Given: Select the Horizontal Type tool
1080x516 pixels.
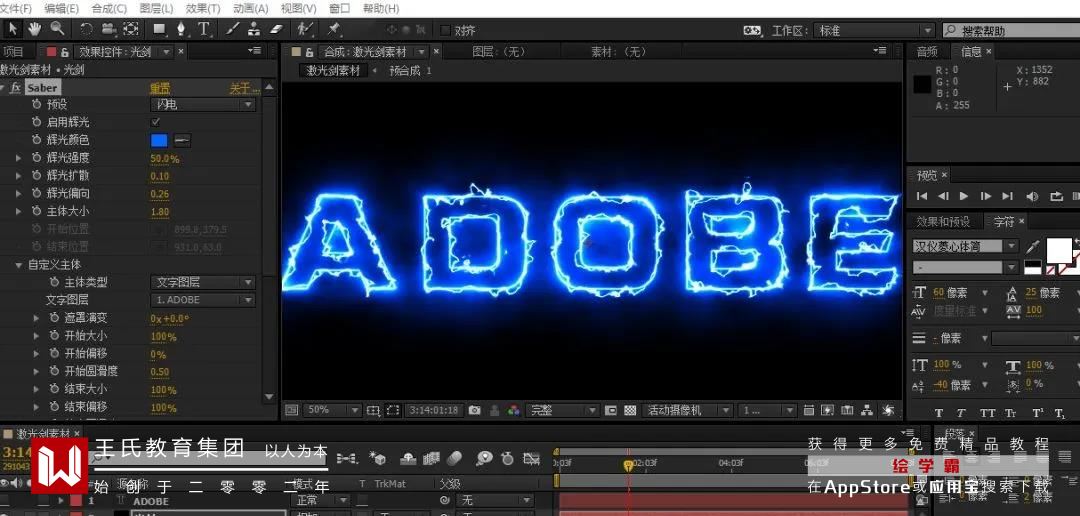Looking at the screenshot, I should pos(204,29).
